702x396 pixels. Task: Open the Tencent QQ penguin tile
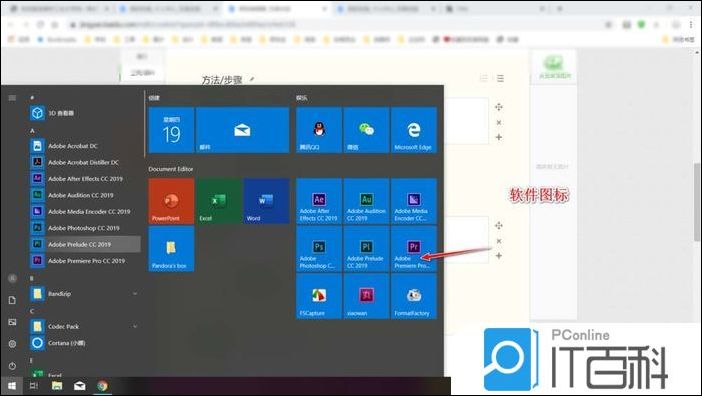319,130
